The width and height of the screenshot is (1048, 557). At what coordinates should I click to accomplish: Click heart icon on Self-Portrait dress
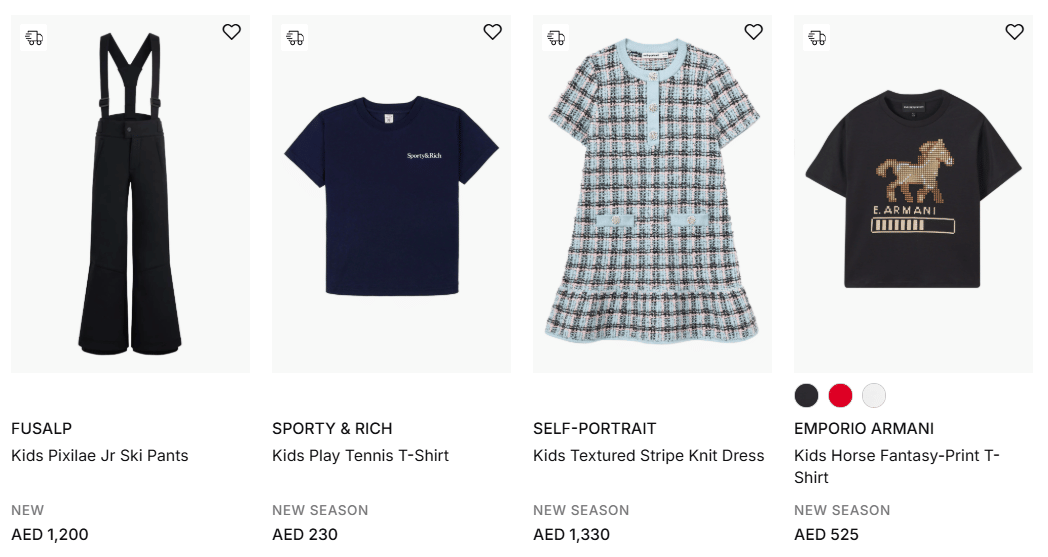[x=753, y=32]
